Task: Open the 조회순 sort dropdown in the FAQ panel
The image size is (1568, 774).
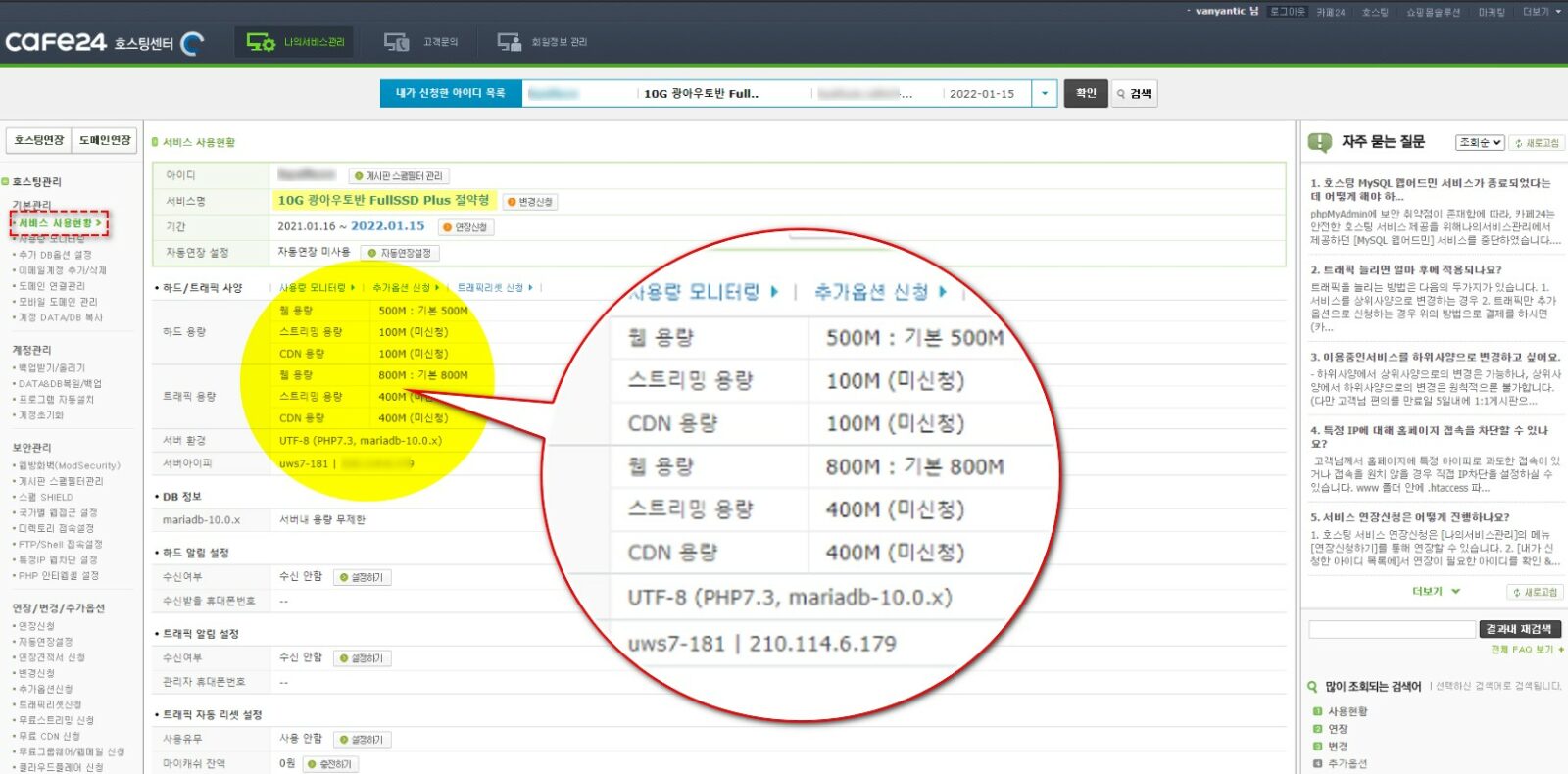Action: [x=1480, y=143]
